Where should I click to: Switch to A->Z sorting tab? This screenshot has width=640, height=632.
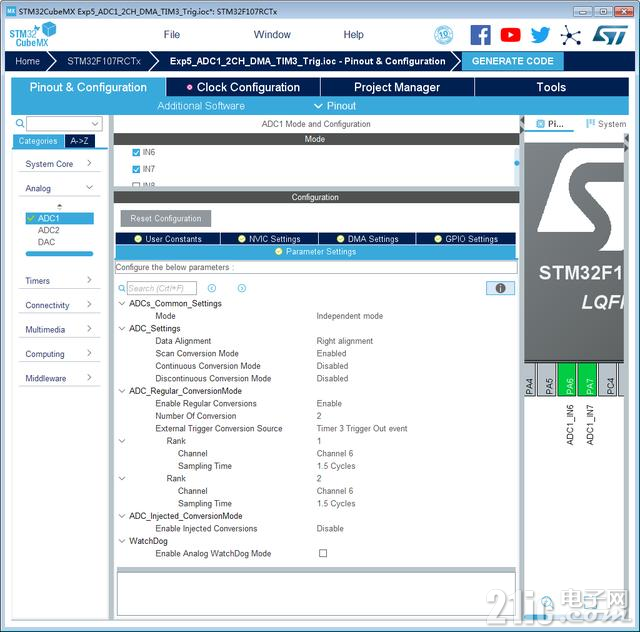click(x=80, y=141)
